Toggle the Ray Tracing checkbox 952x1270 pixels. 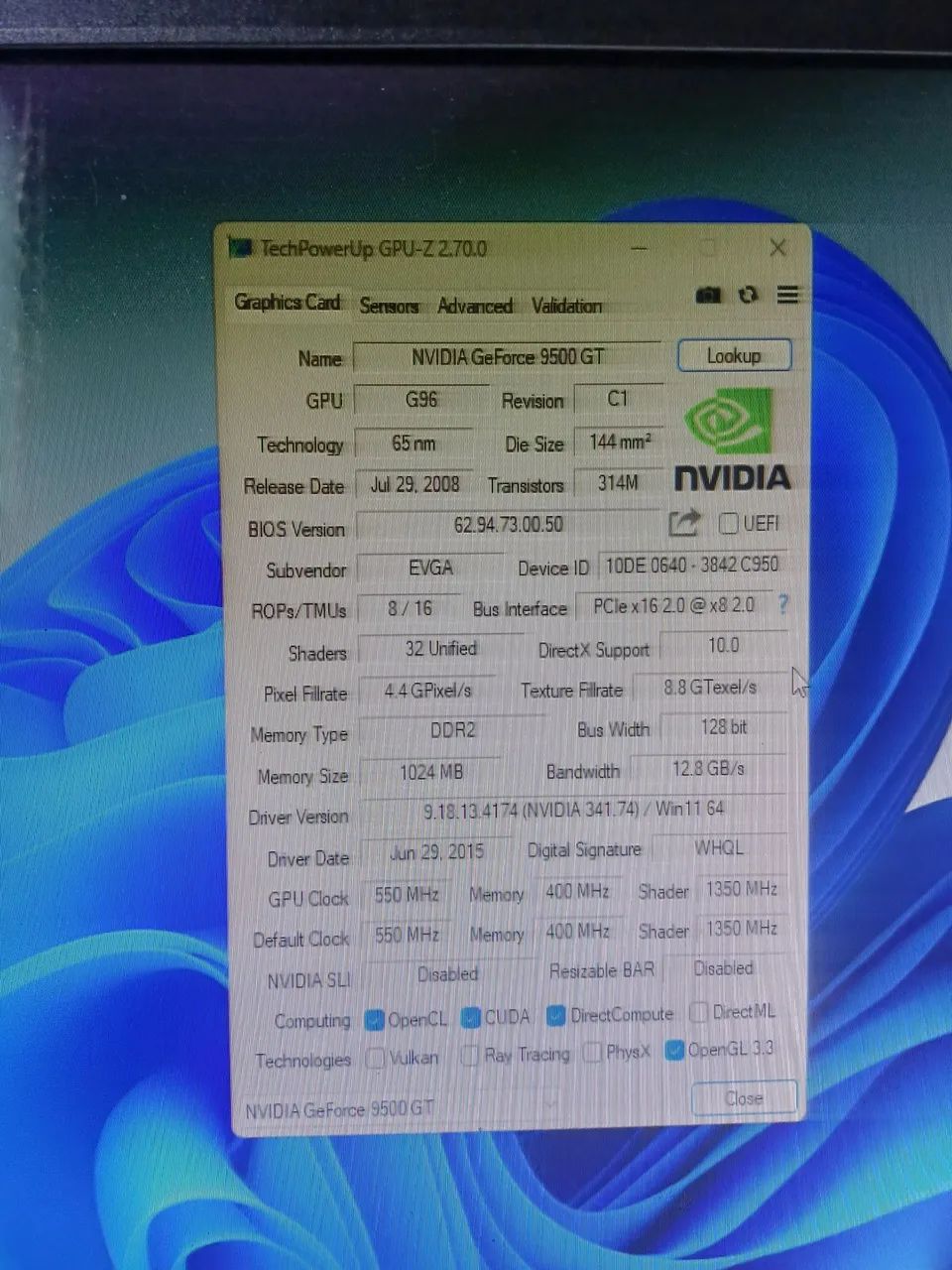pos(470,1056)
